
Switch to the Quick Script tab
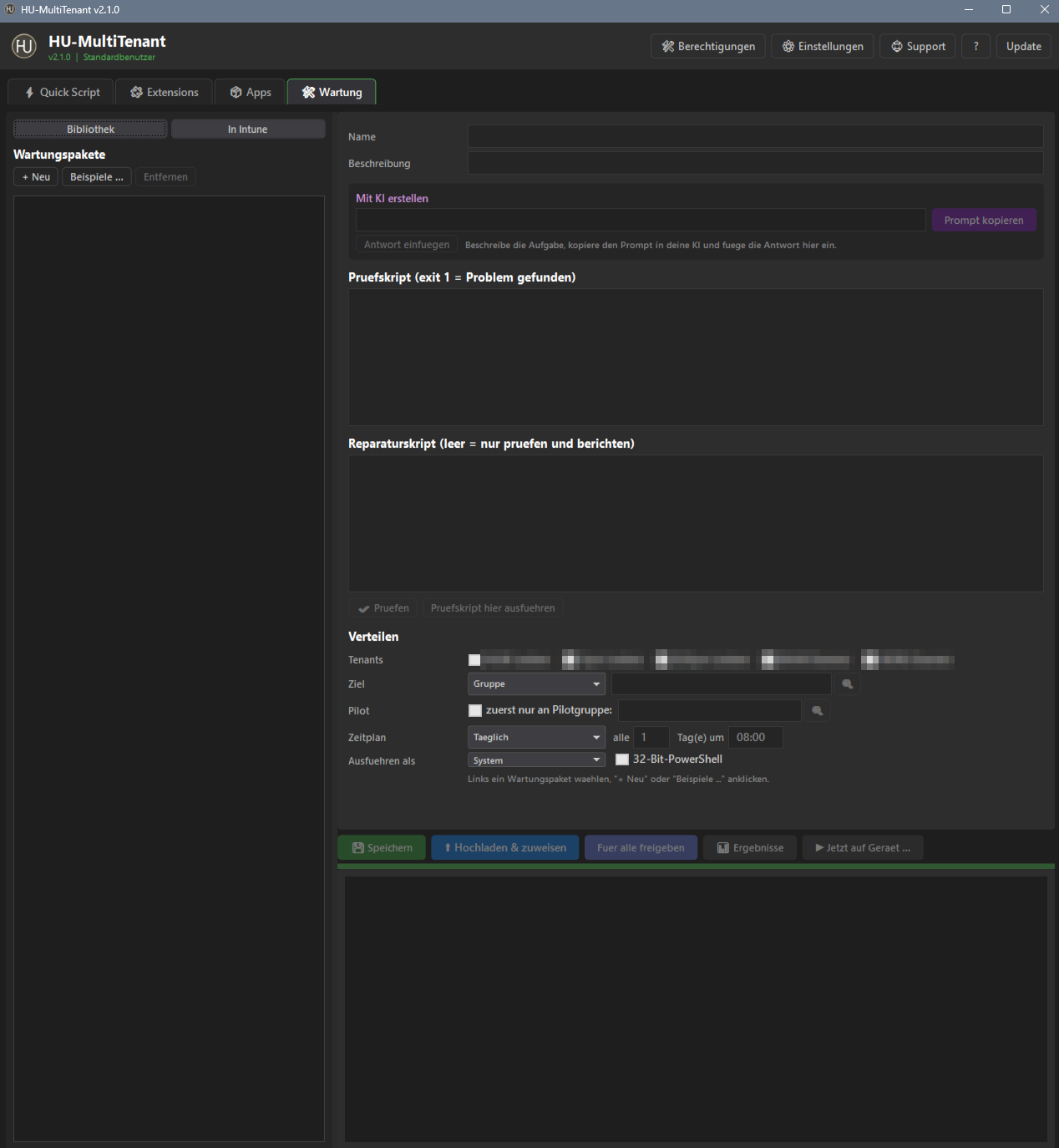[x=60, y=92]
